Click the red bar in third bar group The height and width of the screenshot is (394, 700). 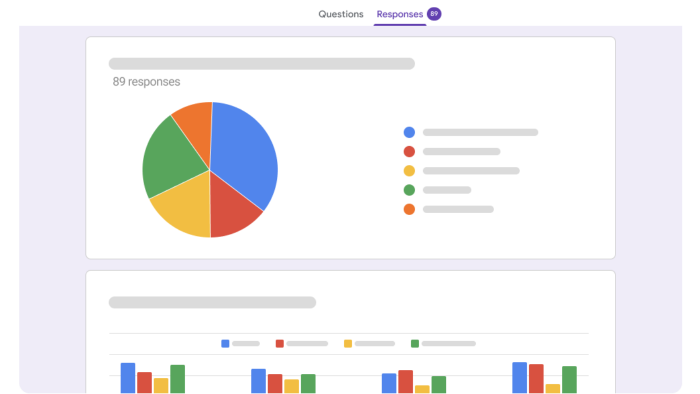tap(405, 382)
